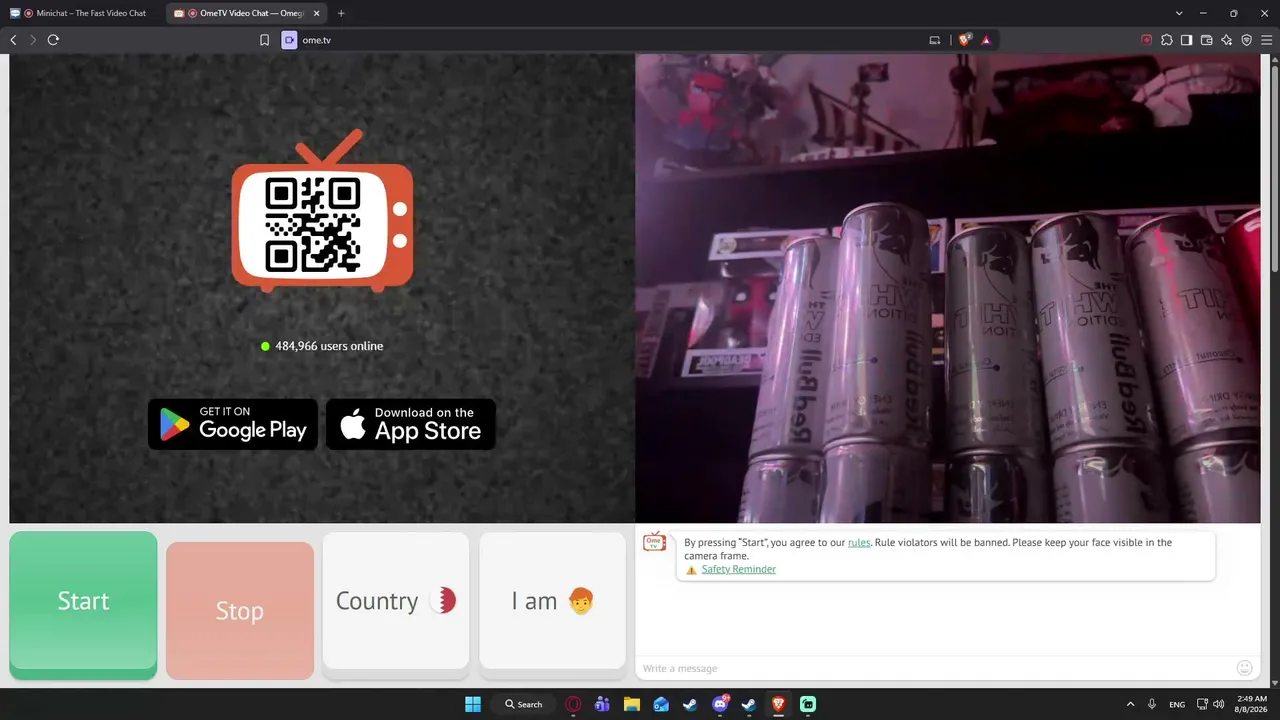Screen dimensions: 1280x720
Task: Open Brave Wallet
Action: [x=1206, y=40]
